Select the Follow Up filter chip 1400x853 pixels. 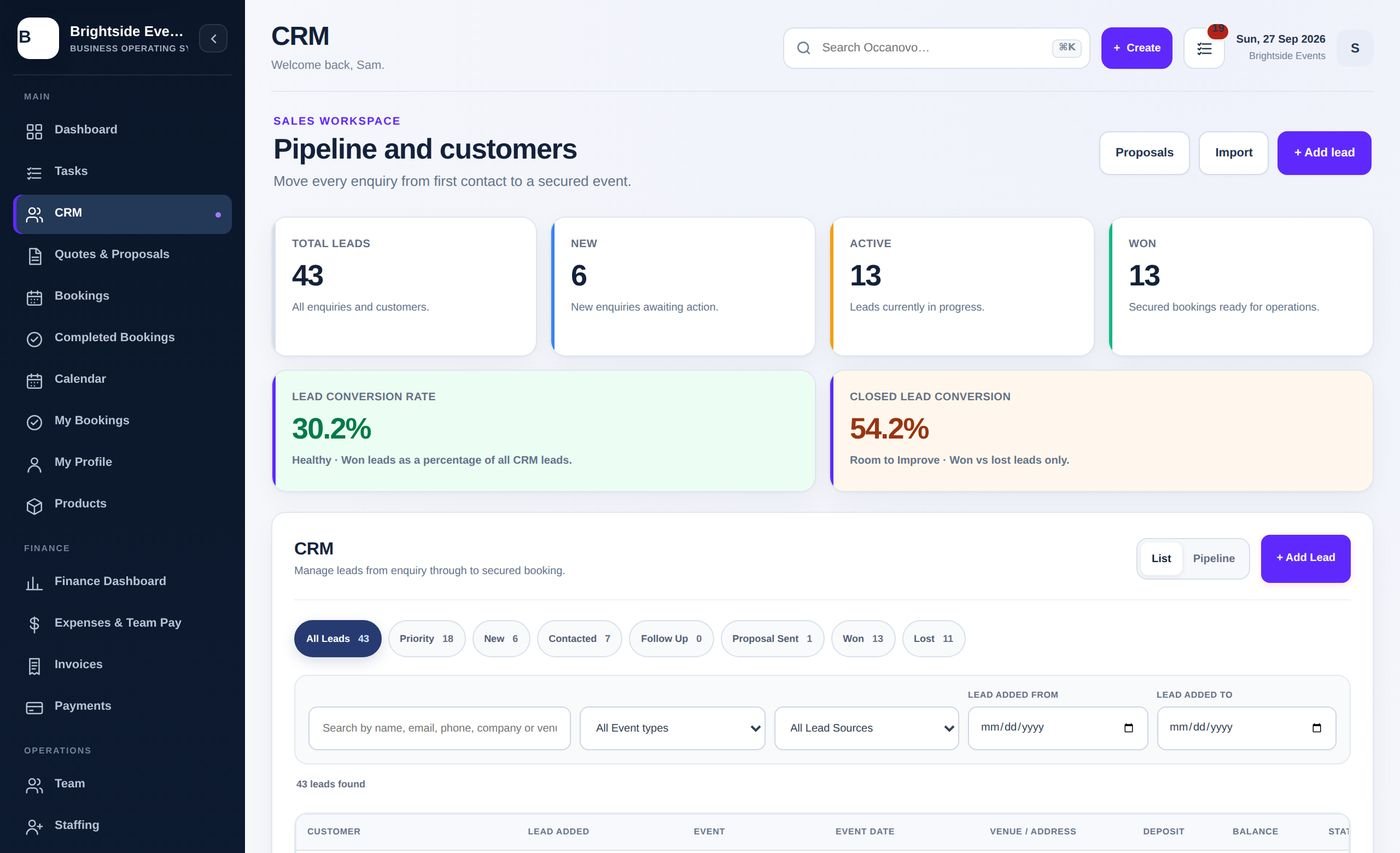tap(671, 639)
